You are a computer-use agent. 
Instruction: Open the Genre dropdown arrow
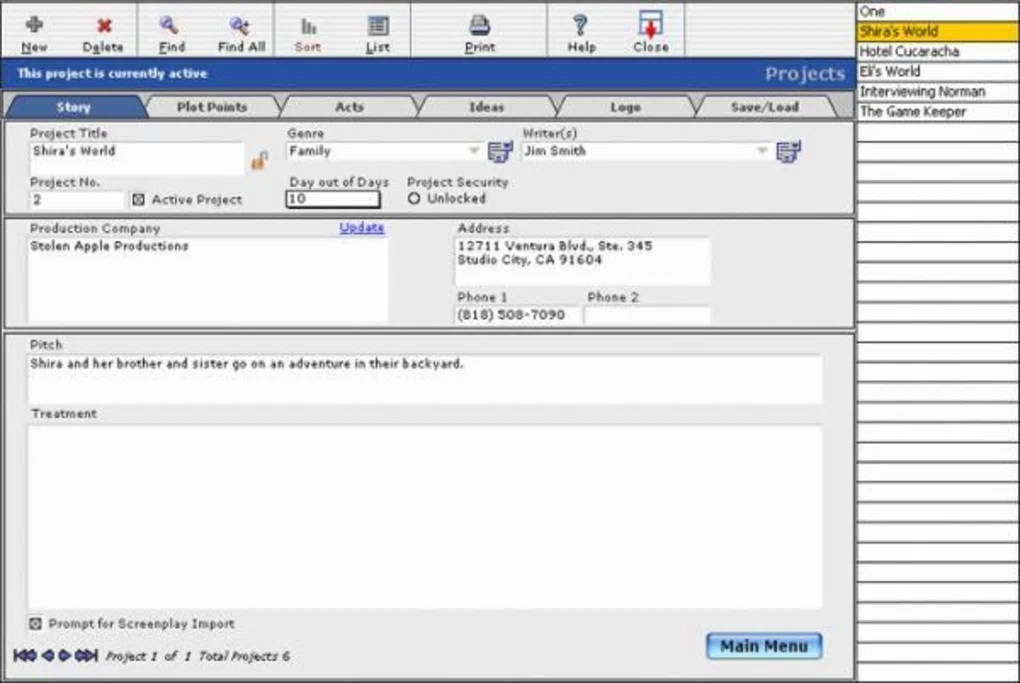click(x=474, y=151)
